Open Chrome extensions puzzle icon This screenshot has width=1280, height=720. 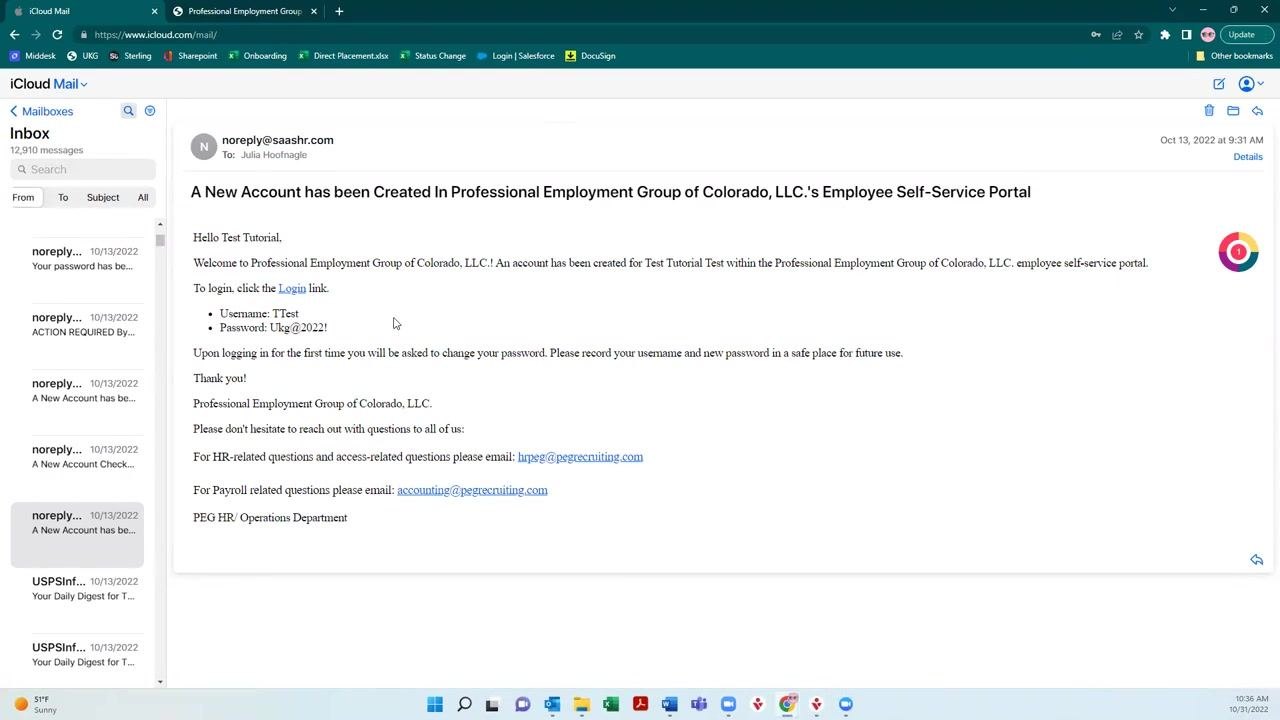pos(1165,35)
